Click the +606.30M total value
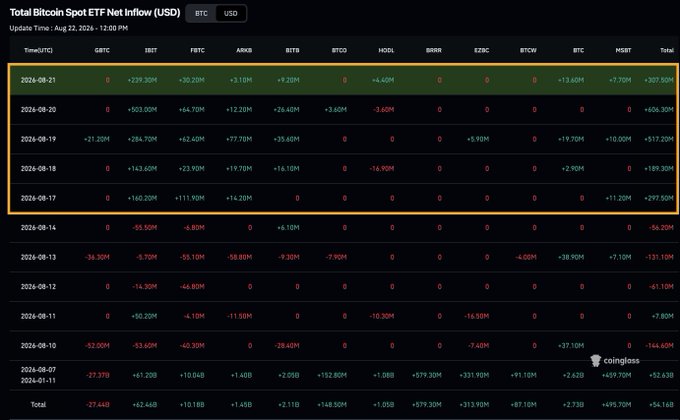 coord(659,110)
